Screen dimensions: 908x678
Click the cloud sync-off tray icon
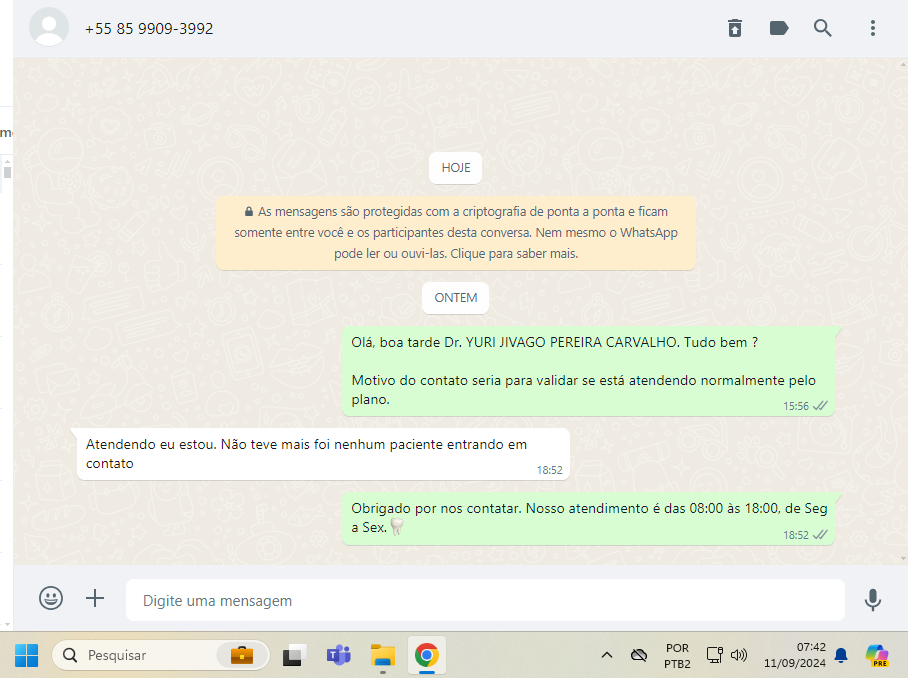pyautogui.click(x=639, y=655)
